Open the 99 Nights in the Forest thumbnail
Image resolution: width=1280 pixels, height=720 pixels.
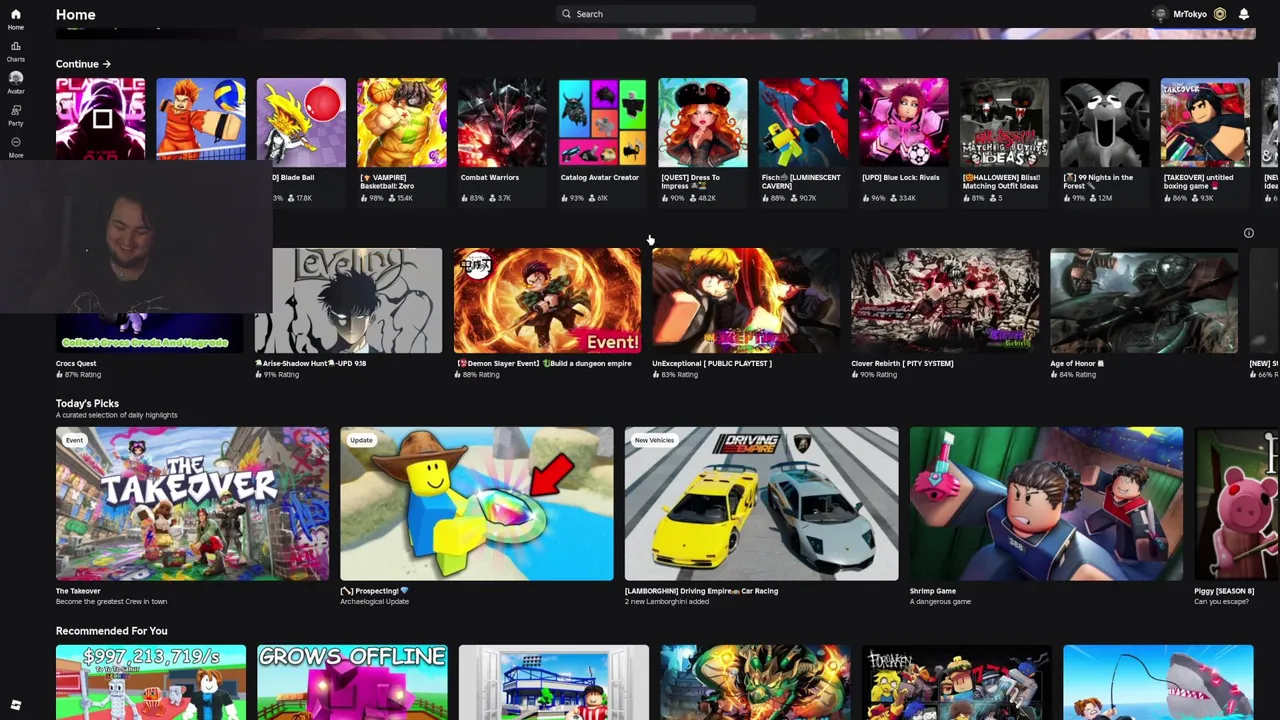pyautogui.click(x=1105, y=122)
